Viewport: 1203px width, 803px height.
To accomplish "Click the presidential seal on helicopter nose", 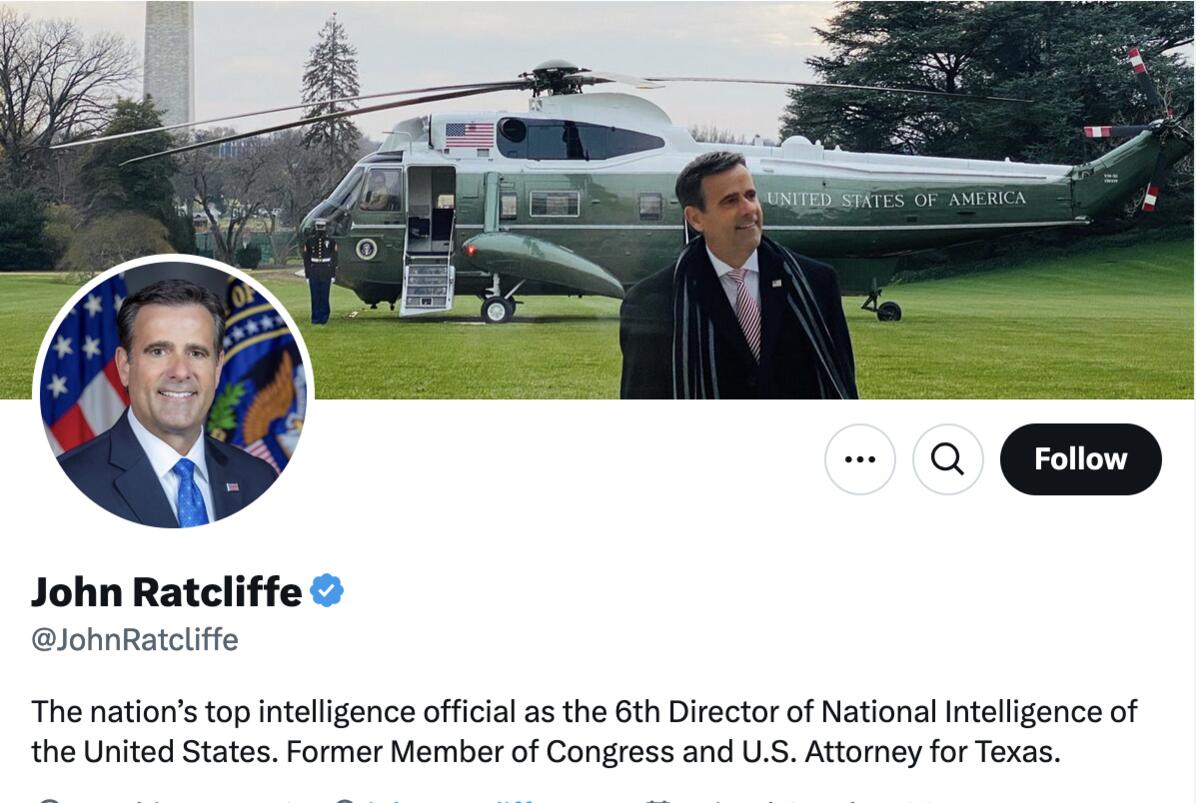I will point(366,248).
